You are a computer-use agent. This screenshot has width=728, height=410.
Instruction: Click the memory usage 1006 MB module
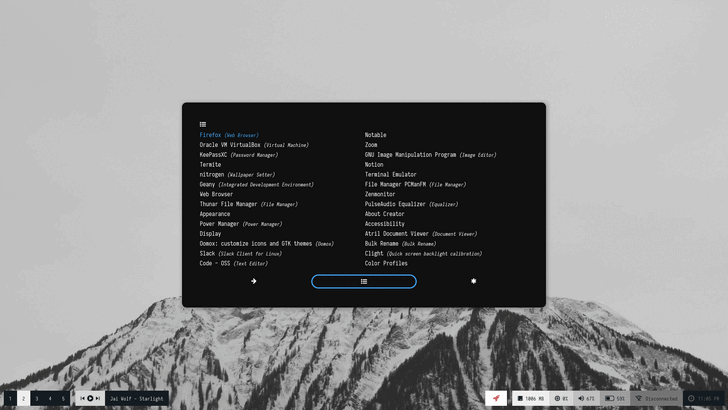point(531,398)
